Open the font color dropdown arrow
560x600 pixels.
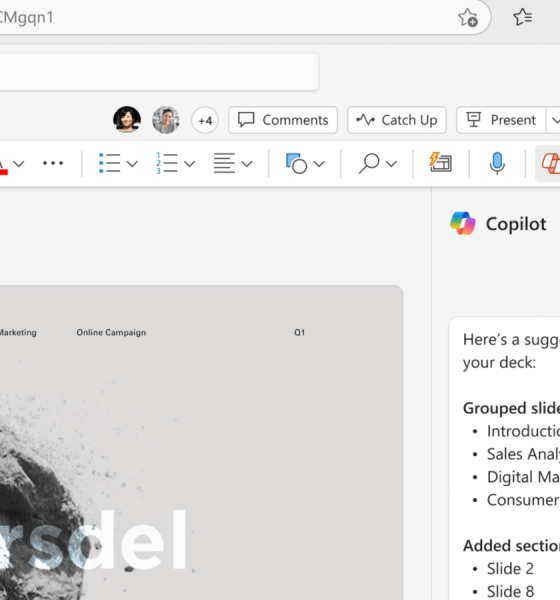[19, 164]
